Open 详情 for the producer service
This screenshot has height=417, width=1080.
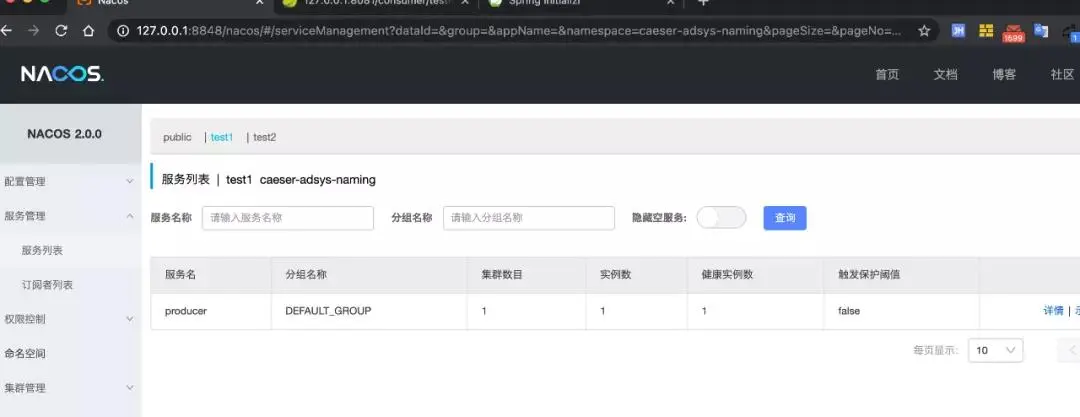point(1053,311)
